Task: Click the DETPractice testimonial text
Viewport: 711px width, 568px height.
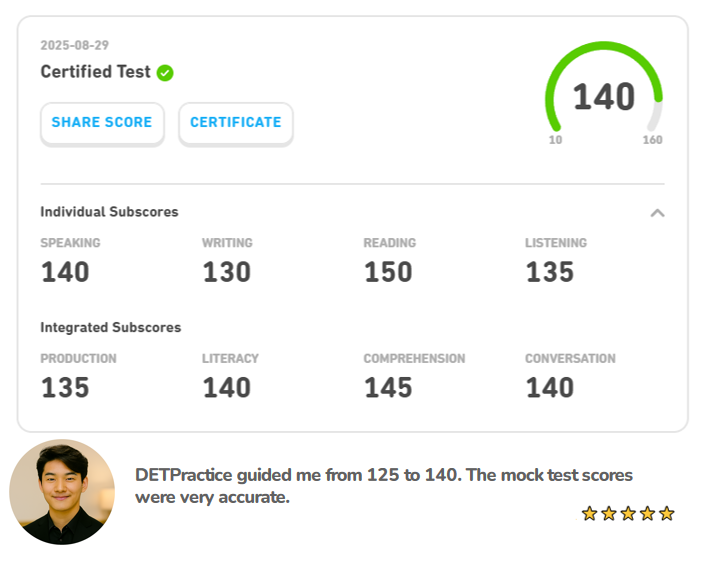Action: (384, 485)
